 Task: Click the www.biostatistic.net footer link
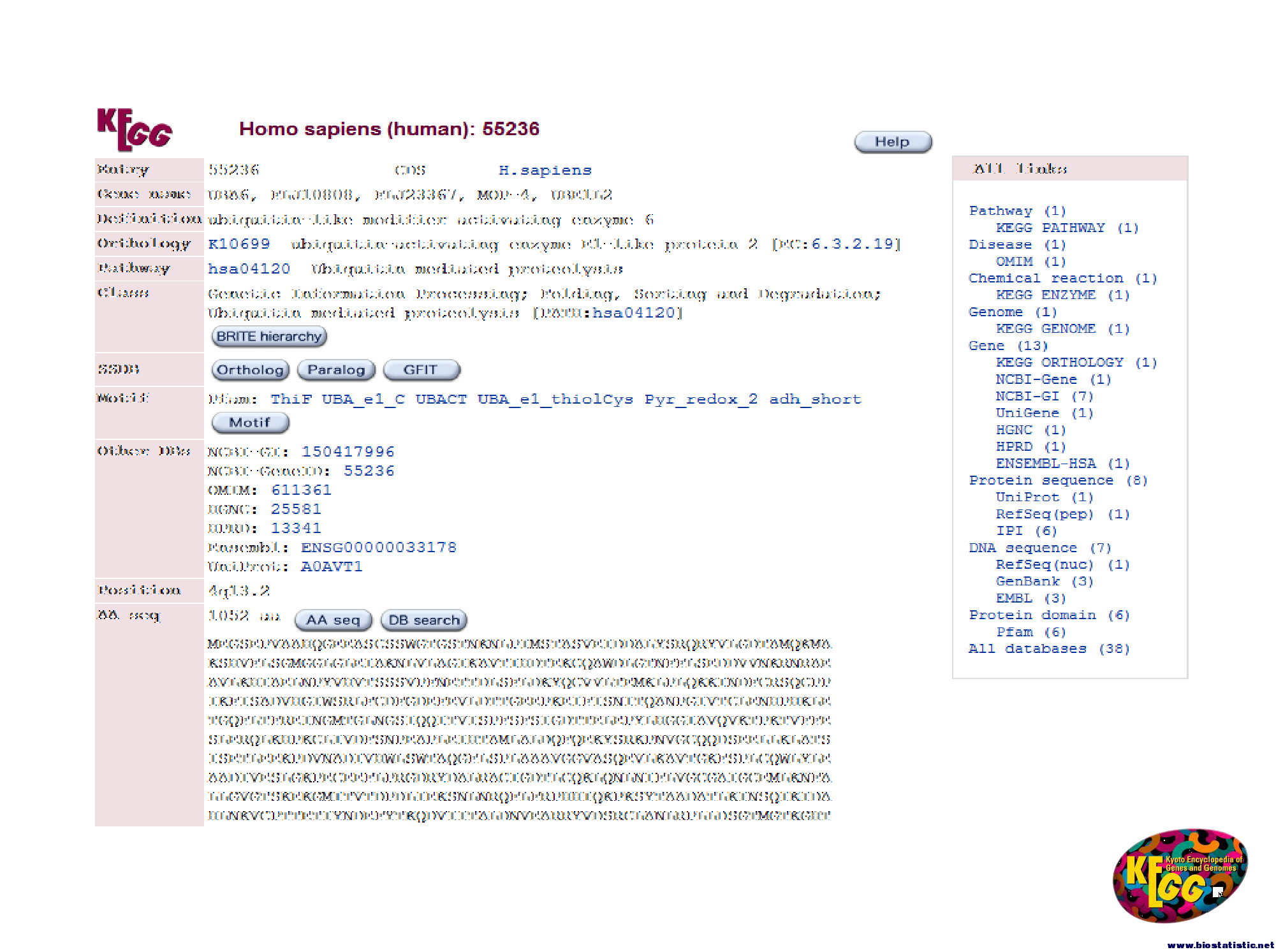point(1220,945)
